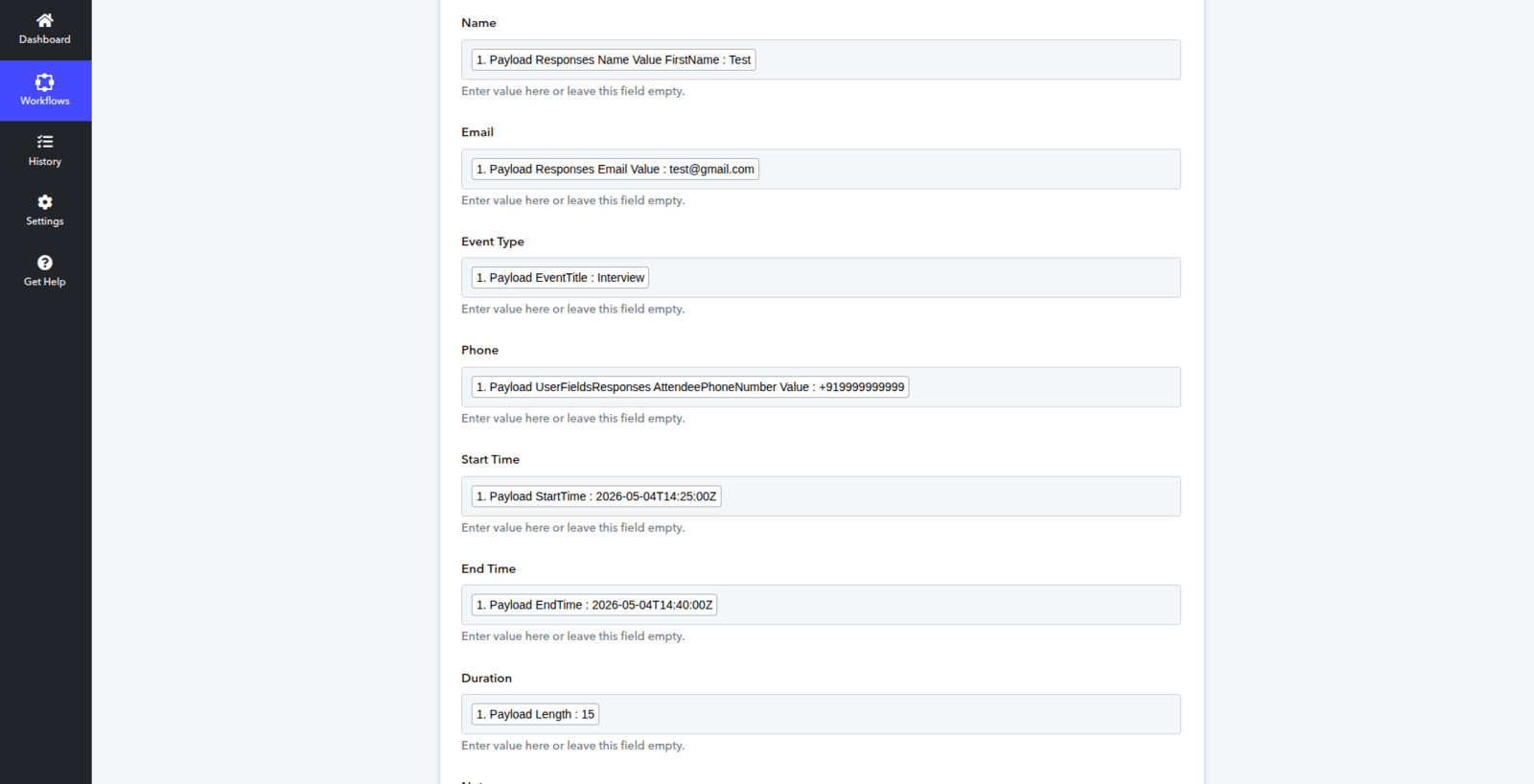
Task: Click inside the End Time input field
Action: click(821, 605)
